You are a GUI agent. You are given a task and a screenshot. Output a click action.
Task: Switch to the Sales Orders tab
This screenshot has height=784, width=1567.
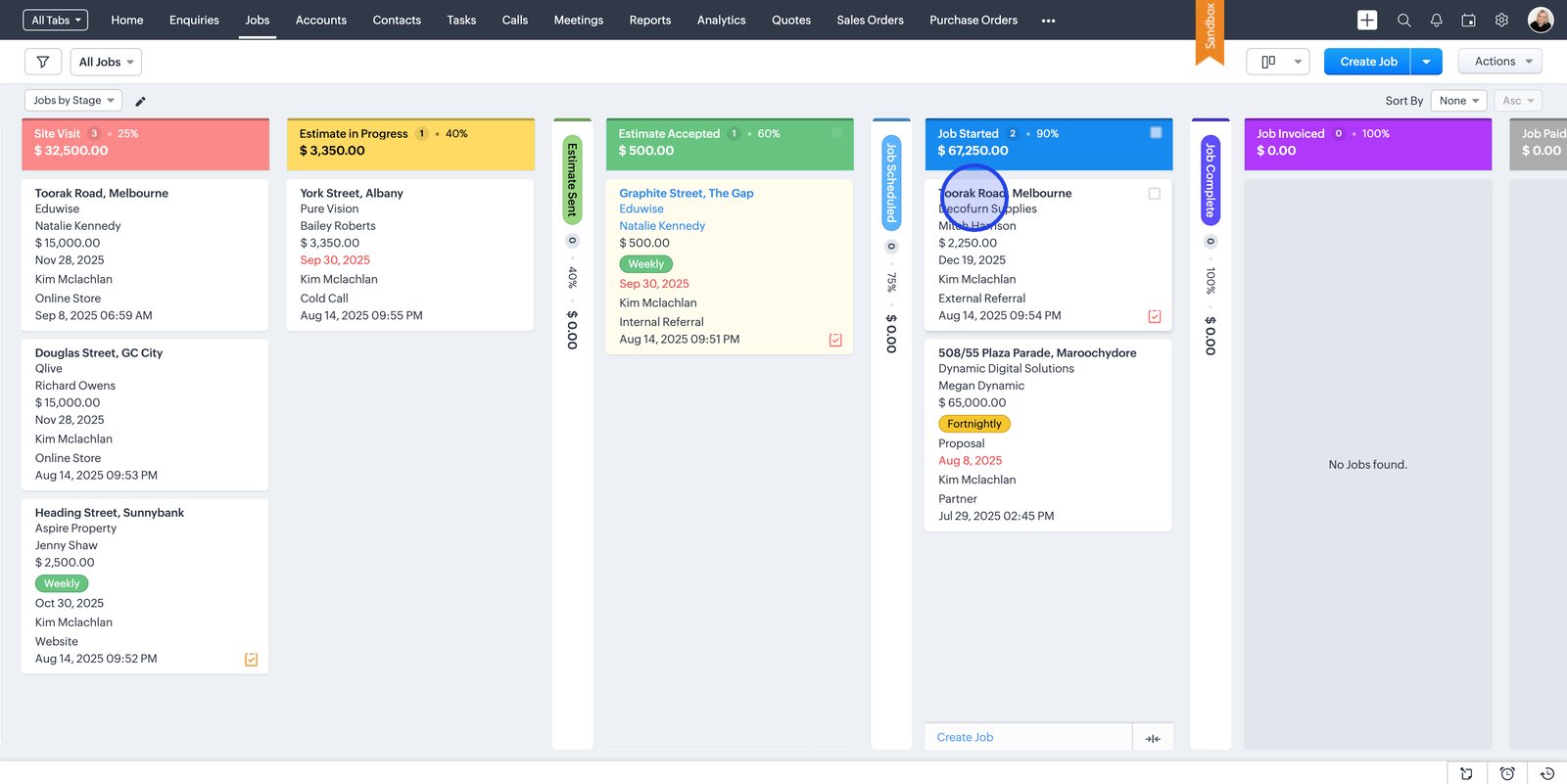coord(870,20)
